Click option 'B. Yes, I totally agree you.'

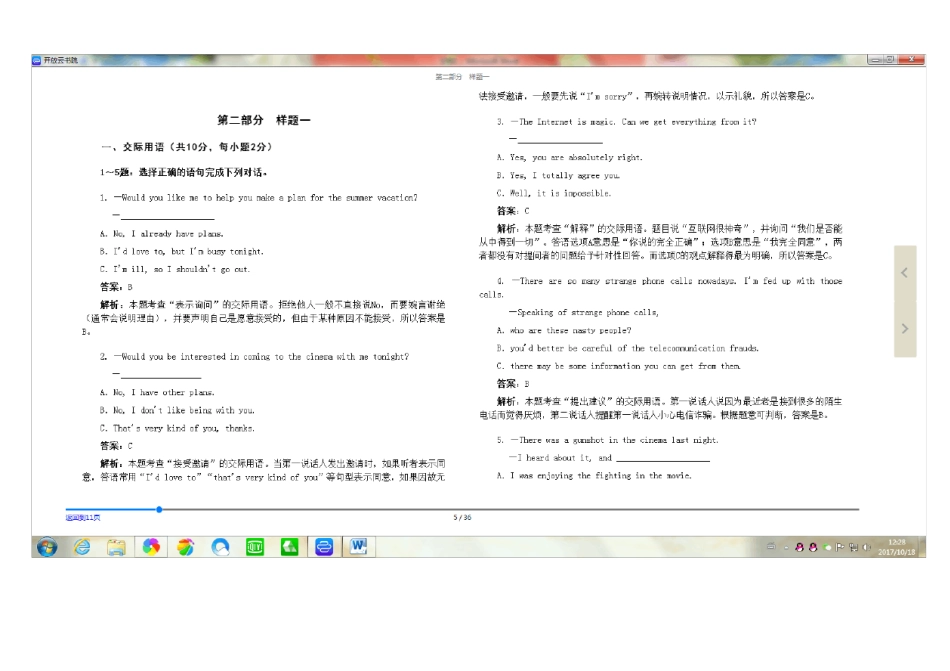(x=558, y=176)
